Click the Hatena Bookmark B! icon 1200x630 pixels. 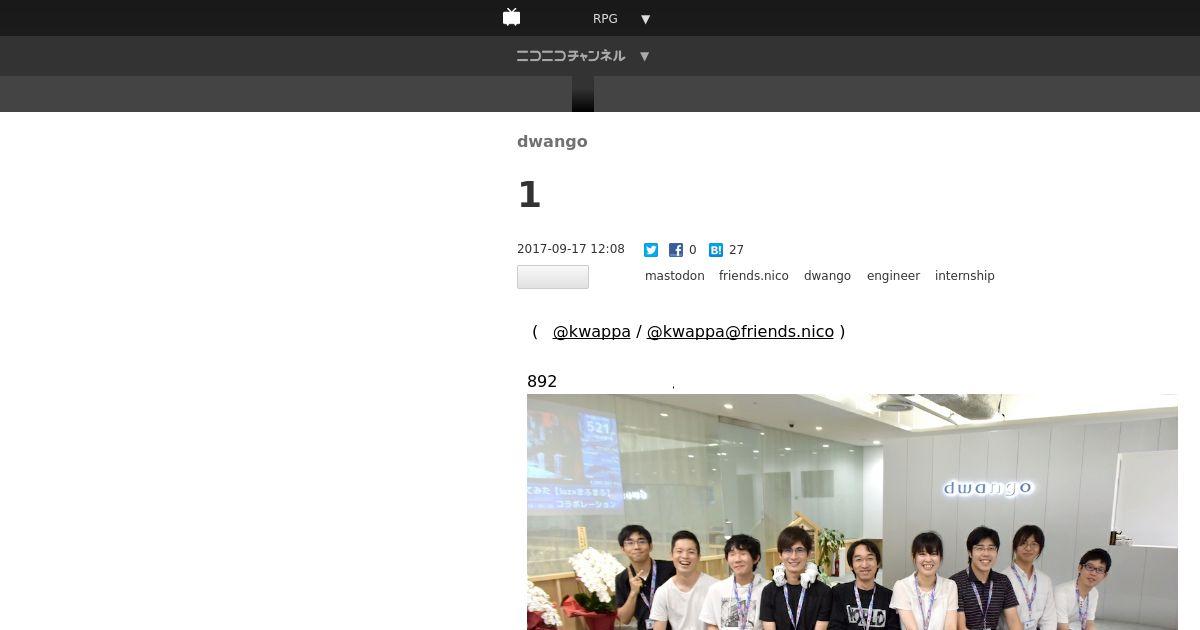716,250
